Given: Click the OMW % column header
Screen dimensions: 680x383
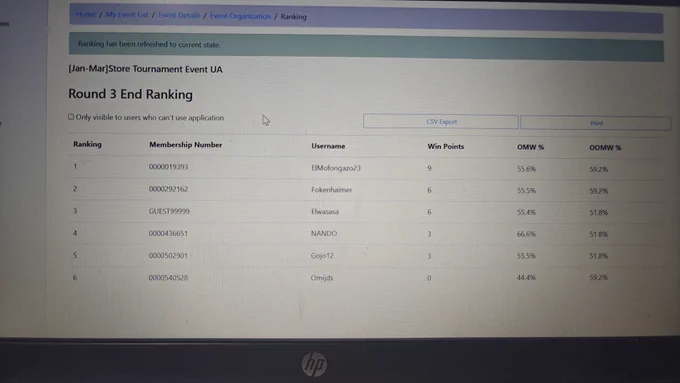Looking at the screenshot, I should pyautogui.click(x=530, y=147).
